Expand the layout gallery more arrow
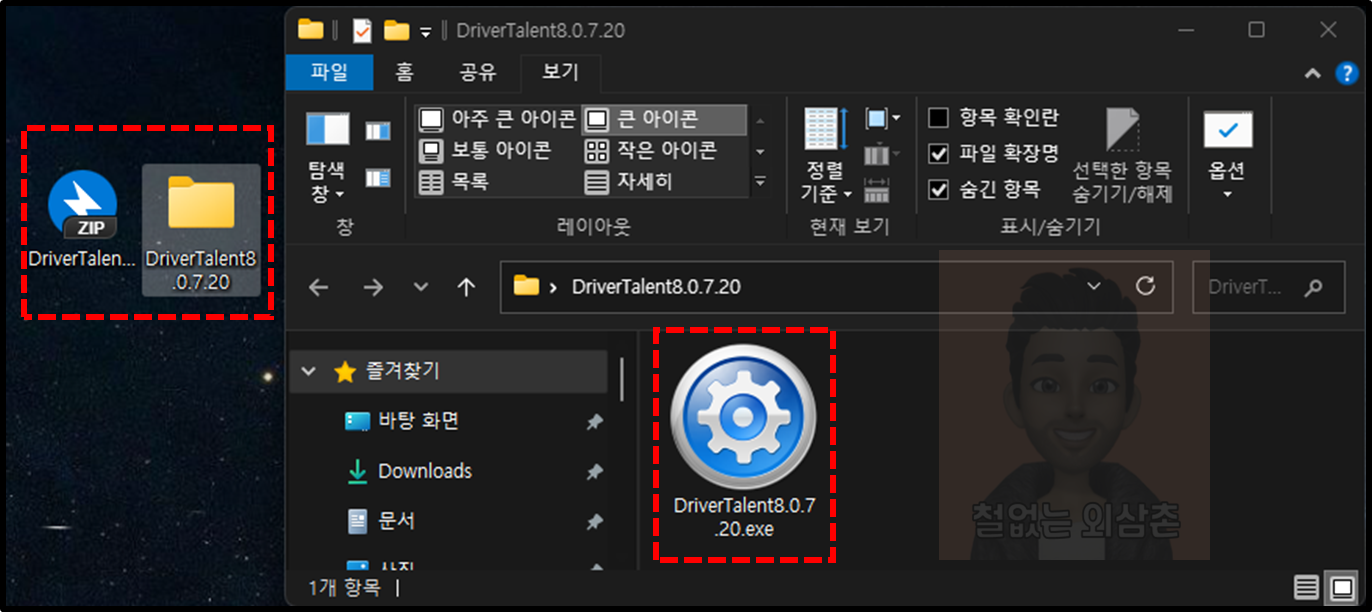This screenshot has width=1372, height=612. click(760, 182)
